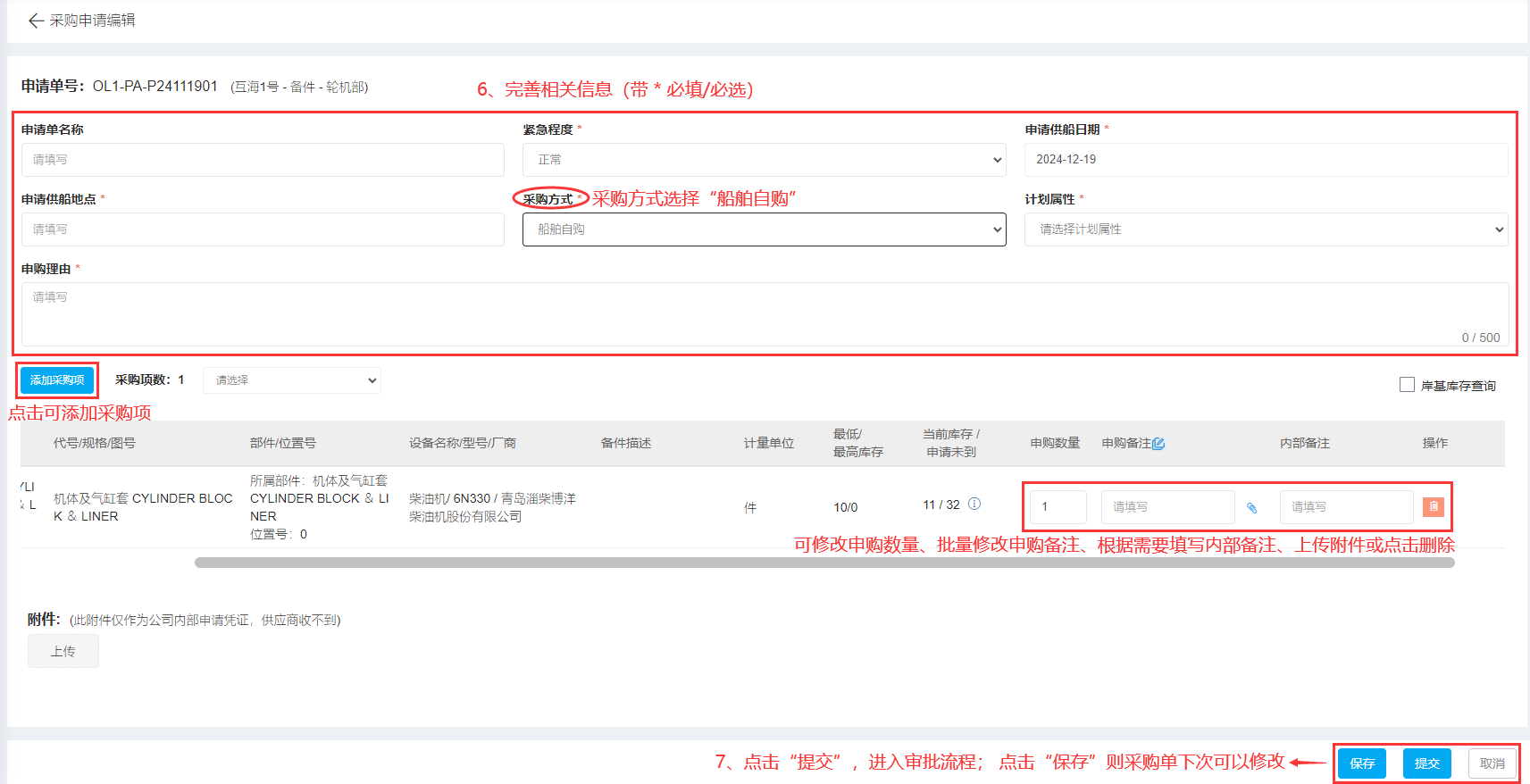
Task: Click the 操作 column header
Action: [x=1435, y=443]
